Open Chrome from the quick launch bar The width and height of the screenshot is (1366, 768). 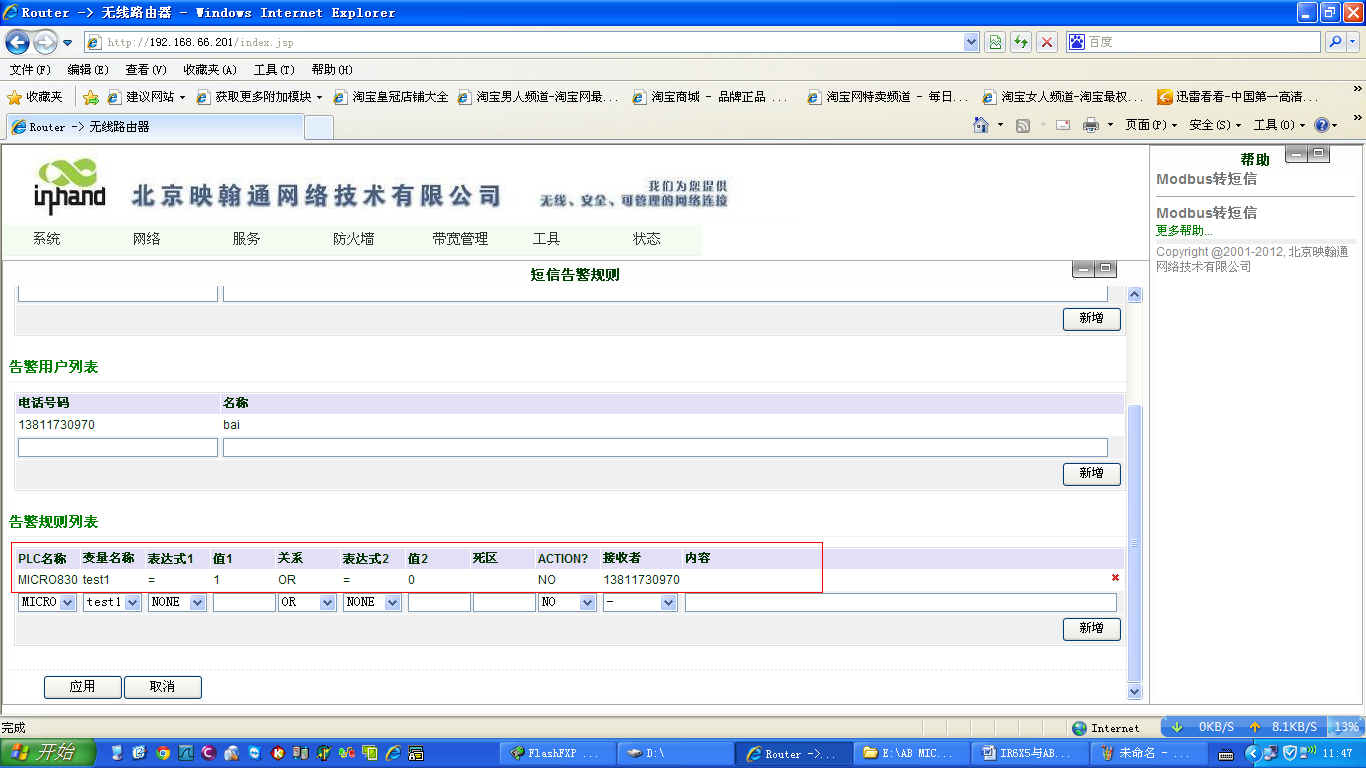click(162, 753)
